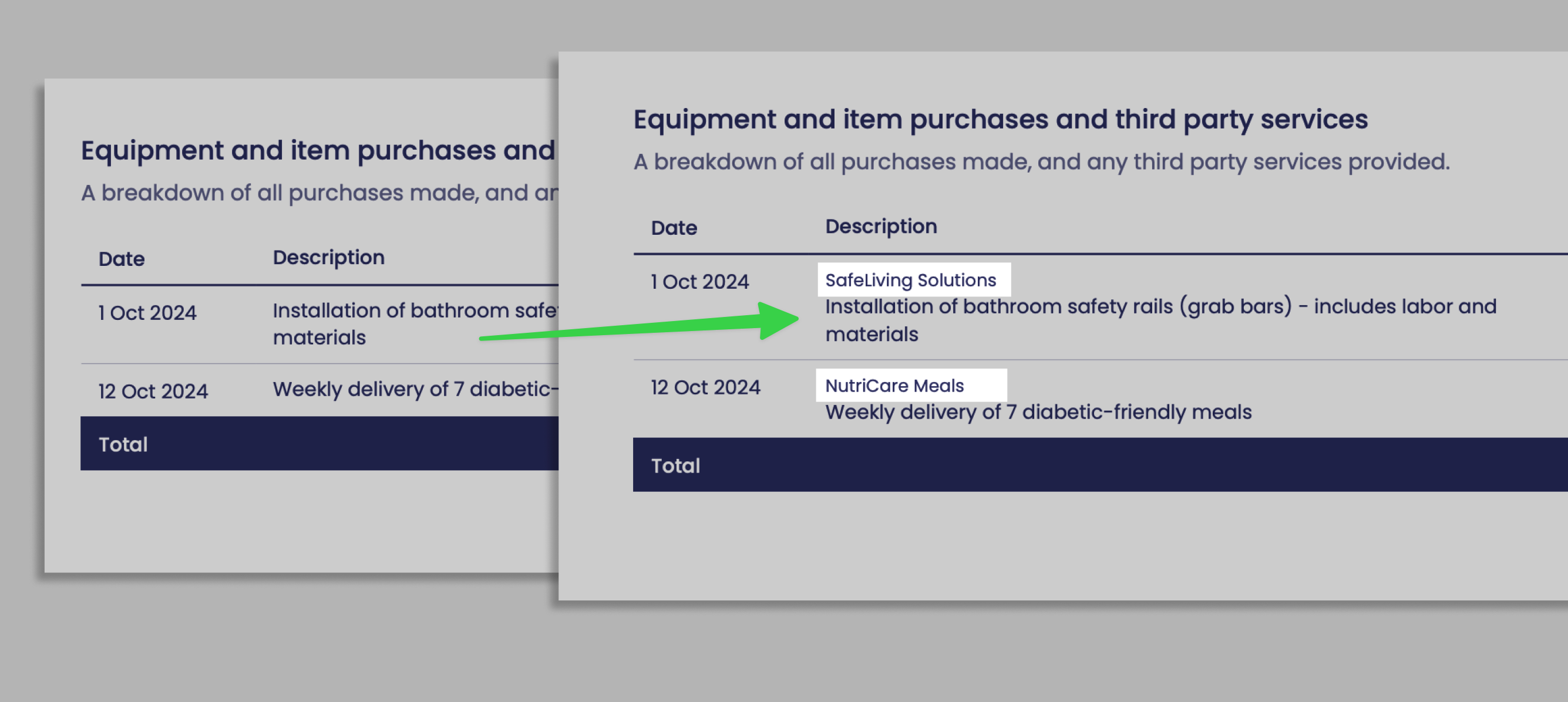Select the Date column header in right panel
This screenshot has width=1568, height=702.
point(674,228)
